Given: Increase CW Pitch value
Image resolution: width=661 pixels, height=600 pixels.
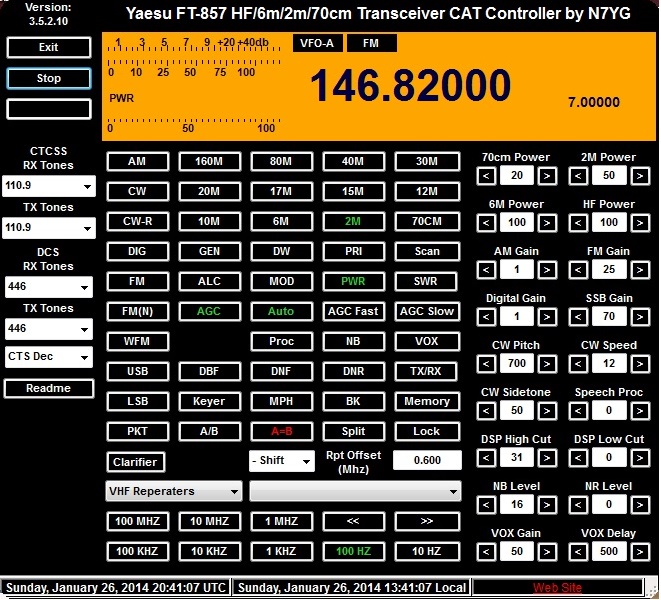Looking at the screenshot, I should click(x=547, y=363).
